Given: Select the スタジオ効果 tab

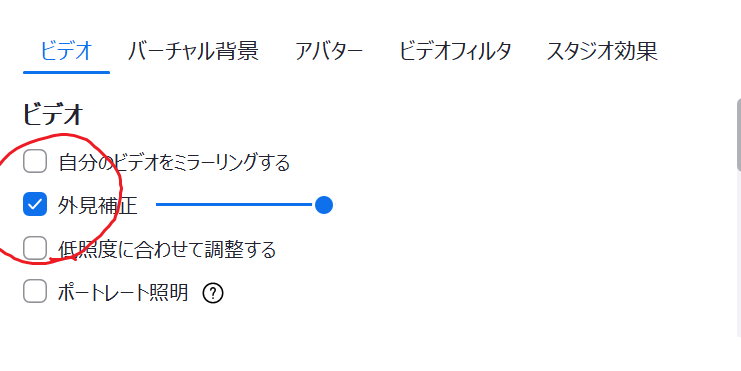Looking at the screenshot, I should coord(602,51).
